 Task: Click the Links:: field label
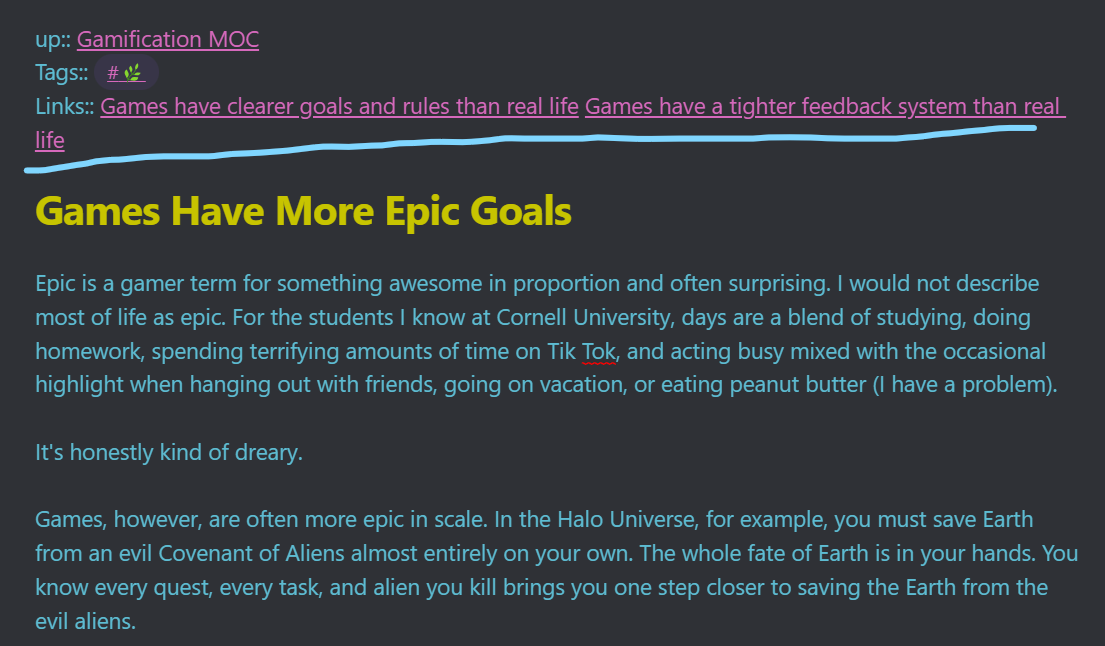click(65, 106)
